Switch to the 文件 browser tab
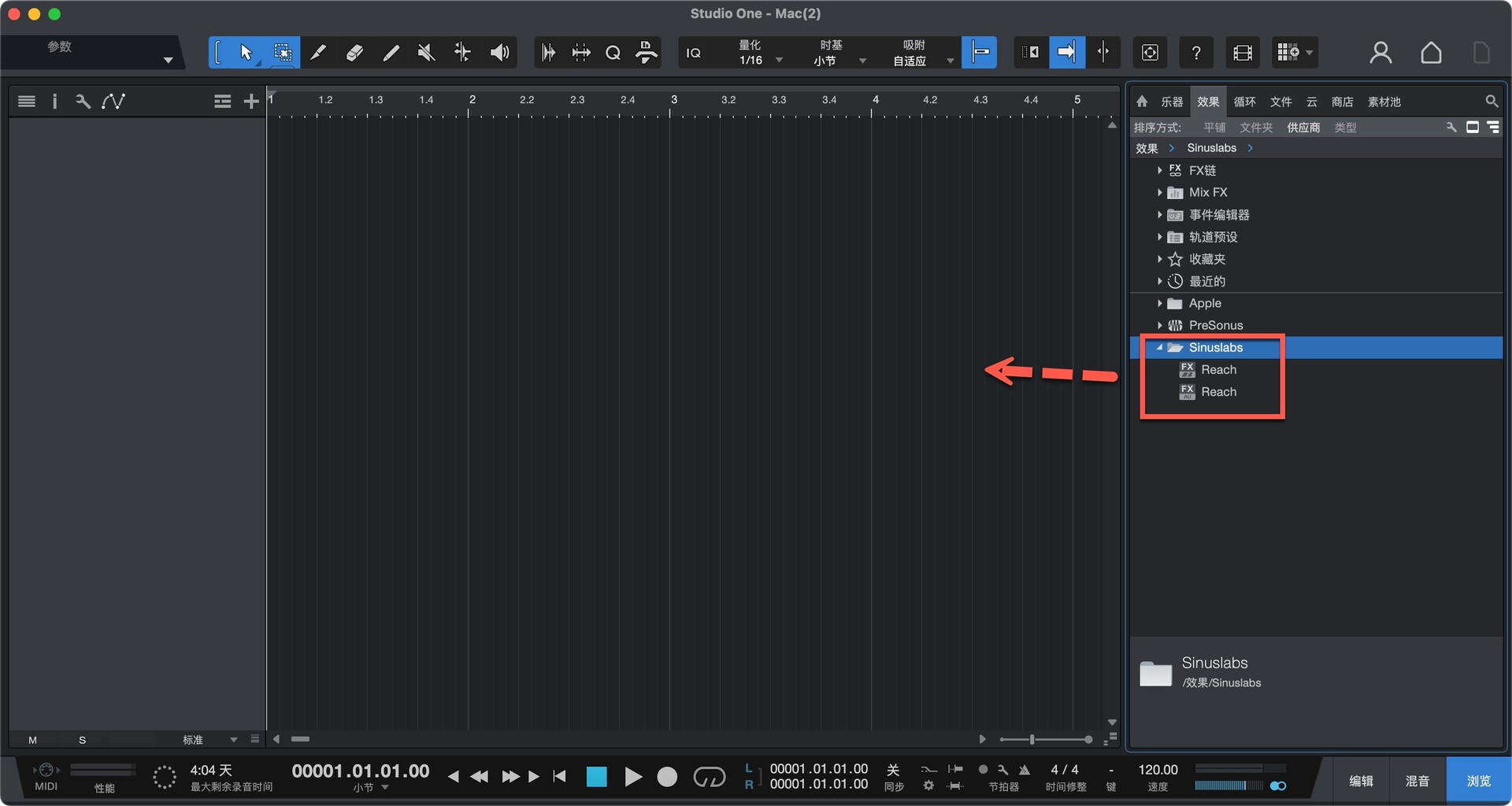Viewport: 1512px width, 806px height. tap(1280, 102)
